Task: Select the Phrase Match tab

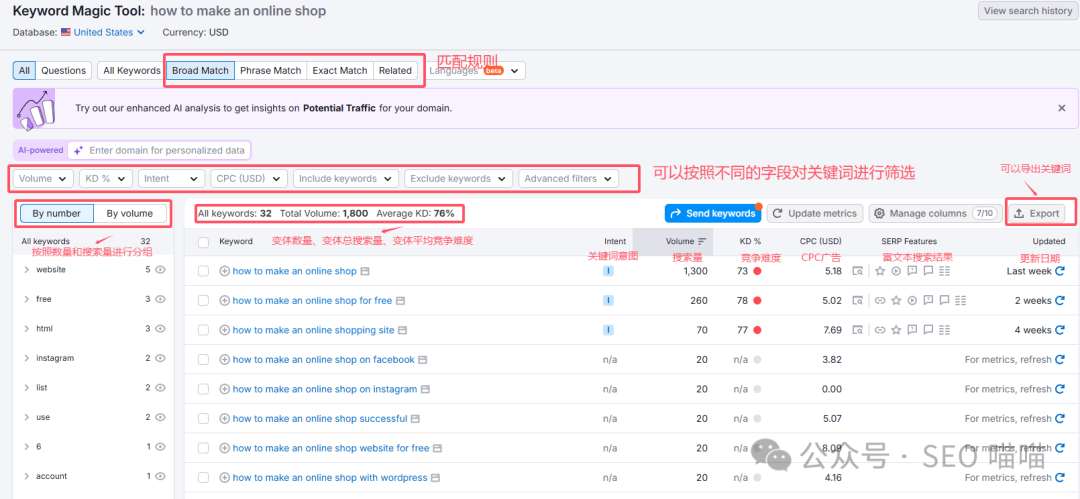Action: tap(271, 70)
